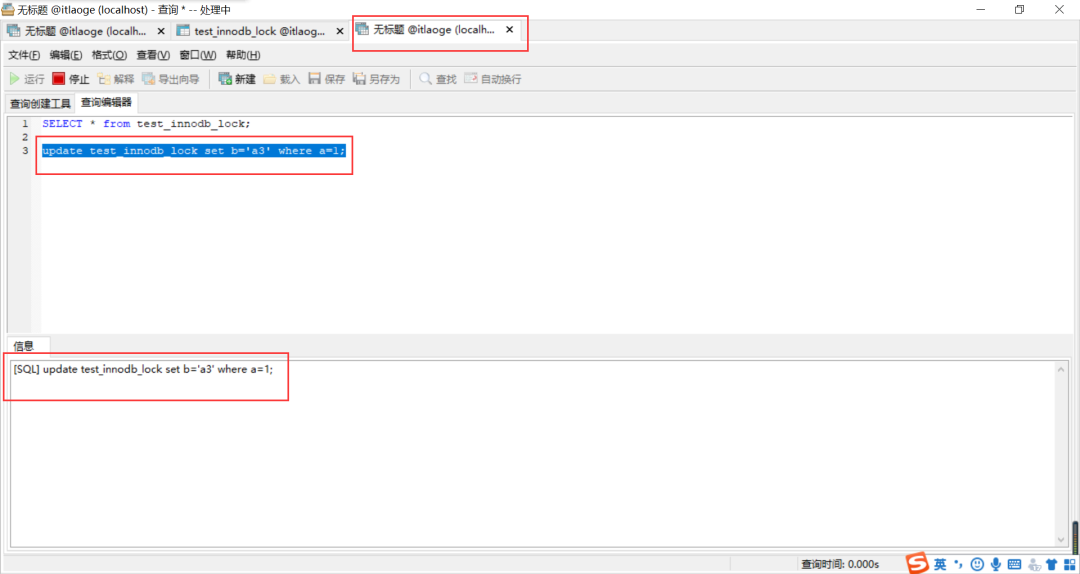Viewport: 1080px width, 574px height.
Task: Click 另存为 (Save As) in toolbar
Action: (376, 79)
